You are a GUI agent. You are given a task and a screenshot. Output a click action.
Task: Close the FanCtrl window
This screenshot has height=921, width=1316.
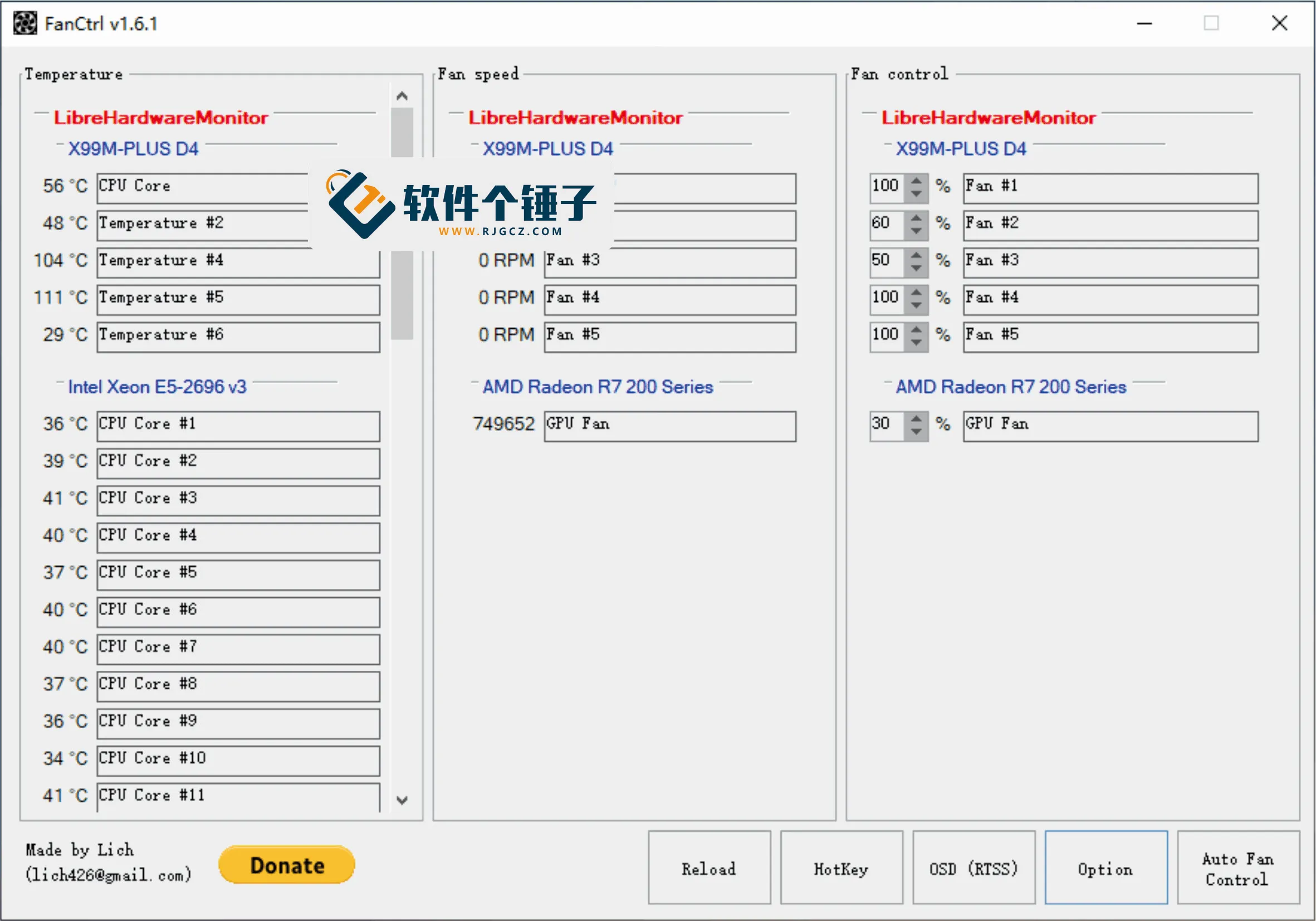coord(1280,23)
